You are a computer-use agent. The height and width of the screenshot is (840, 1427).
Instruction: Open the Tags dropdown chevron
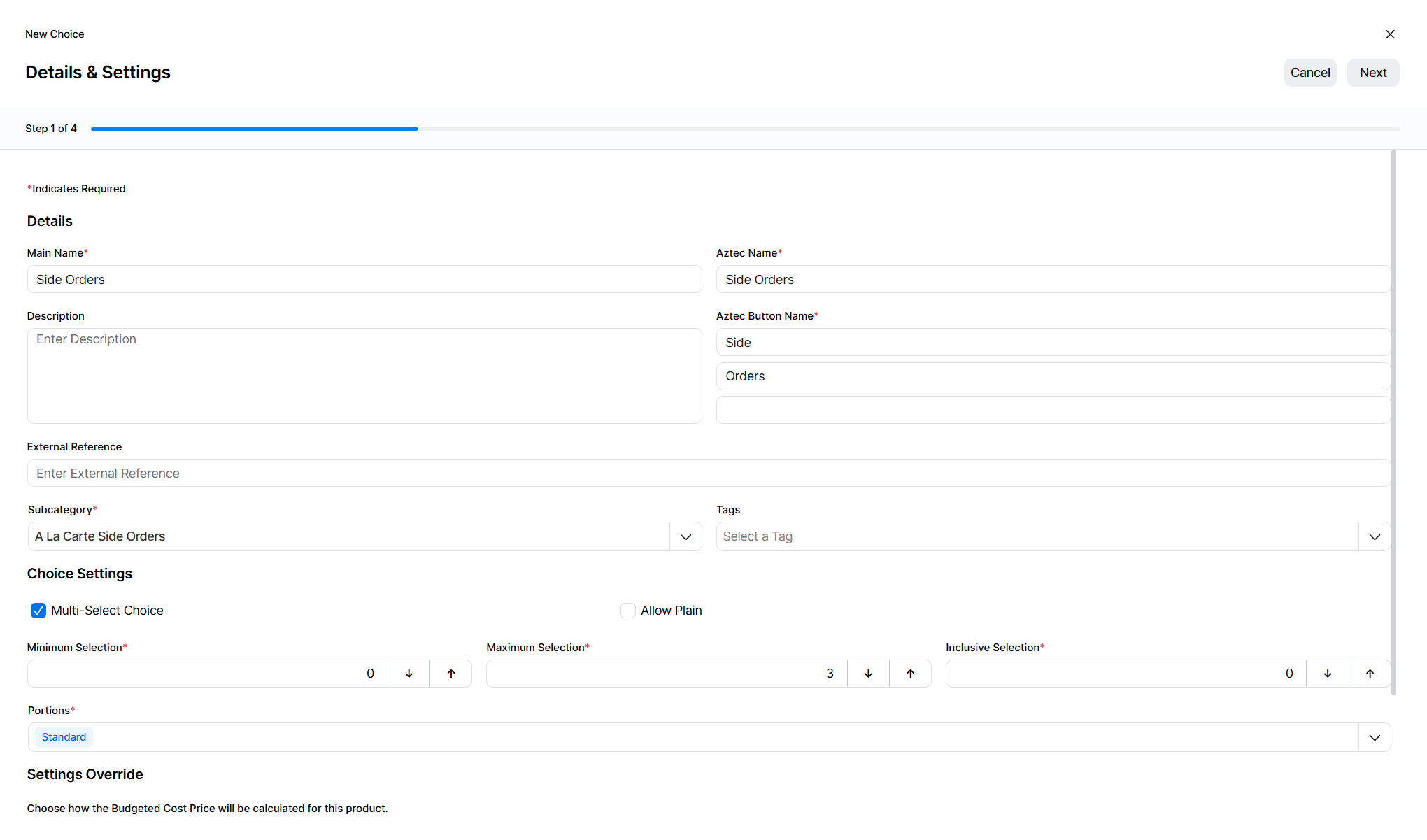click(x=1375, y=536)
